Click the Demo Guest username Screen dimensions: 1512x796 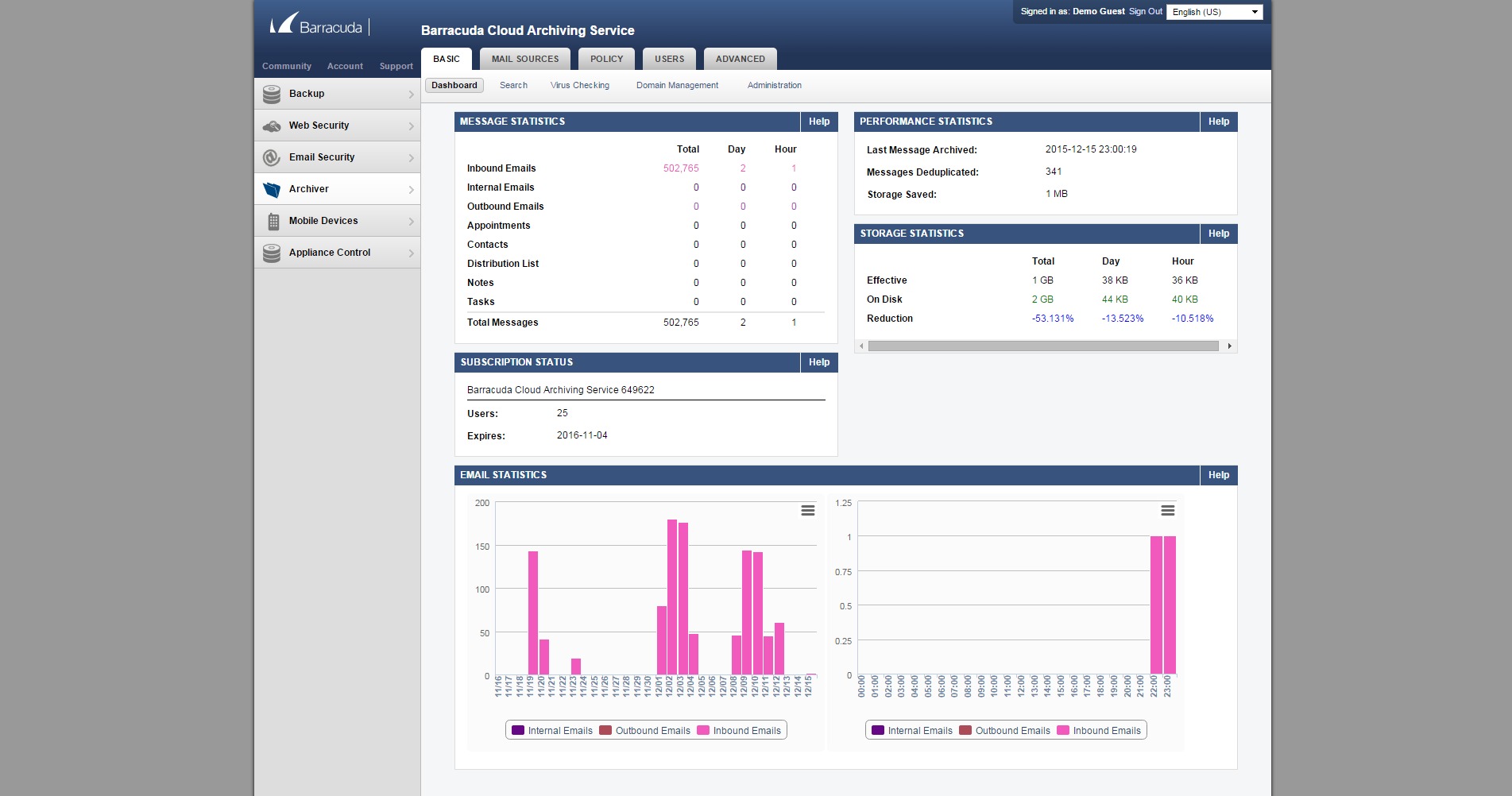pyautogui.click(x=1099, y=11)
